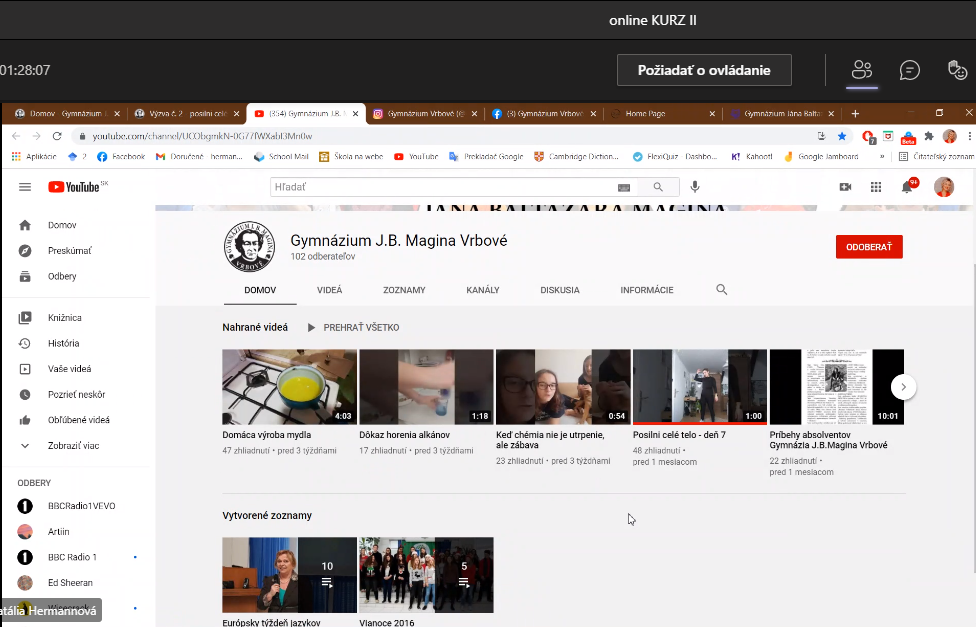Open Obľúbené videá in the sidebar

pyautogui.click(x=76, y=420)
